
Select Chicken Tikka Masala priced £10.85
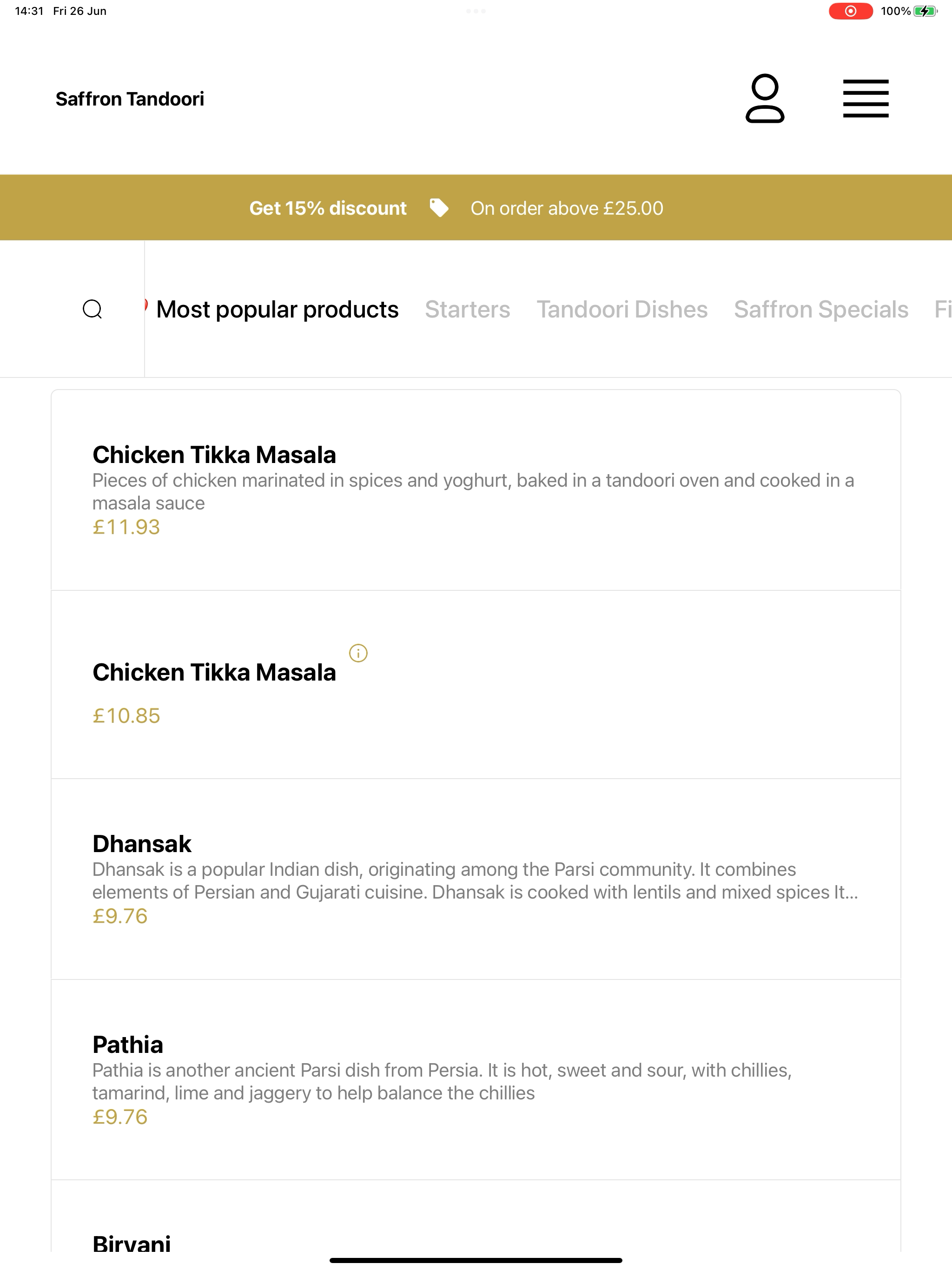pyautogui.click(x=476, y=684)
